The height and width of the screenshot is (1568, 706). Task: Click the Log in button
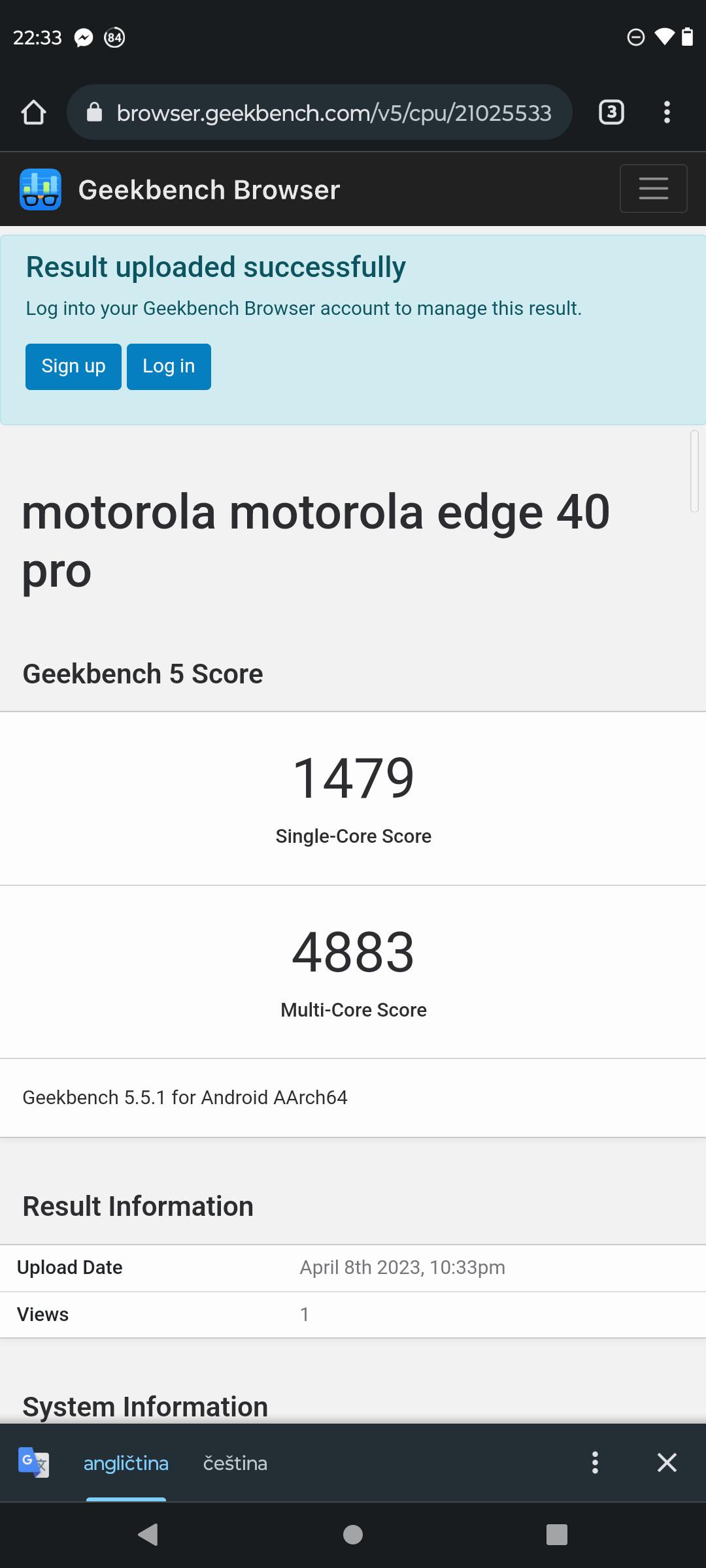169,367
